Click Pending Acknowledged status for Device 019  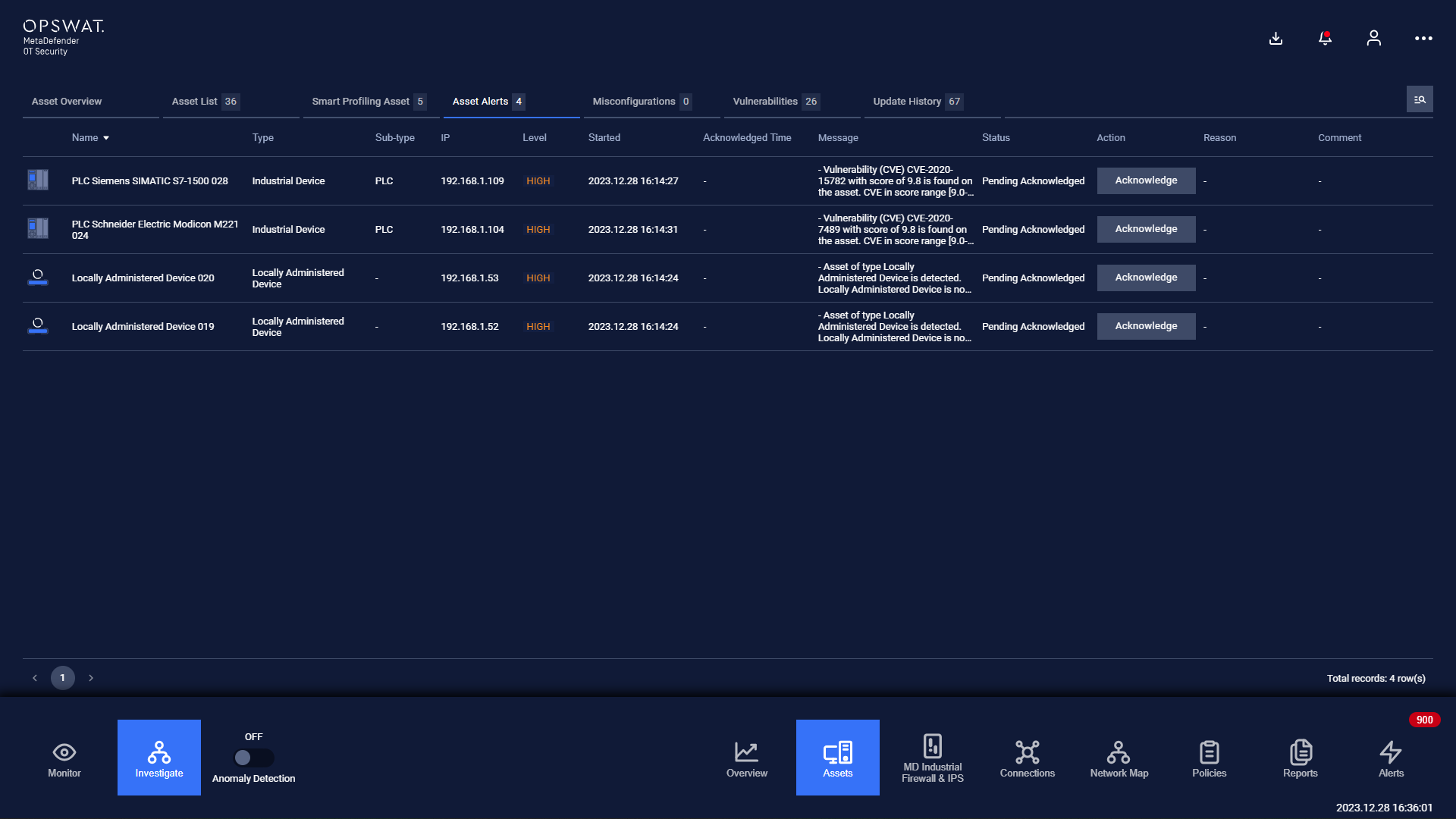pos(1033,327)
